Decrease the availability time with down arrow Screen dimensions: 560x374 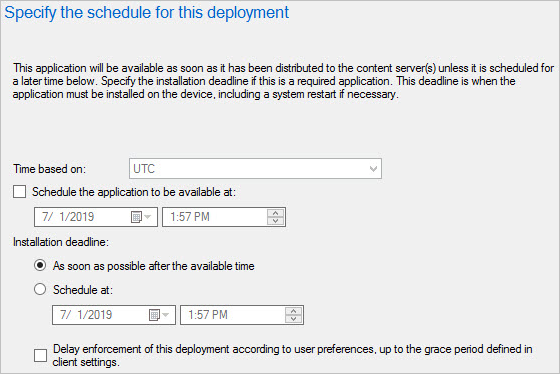(x=275, y=221)
